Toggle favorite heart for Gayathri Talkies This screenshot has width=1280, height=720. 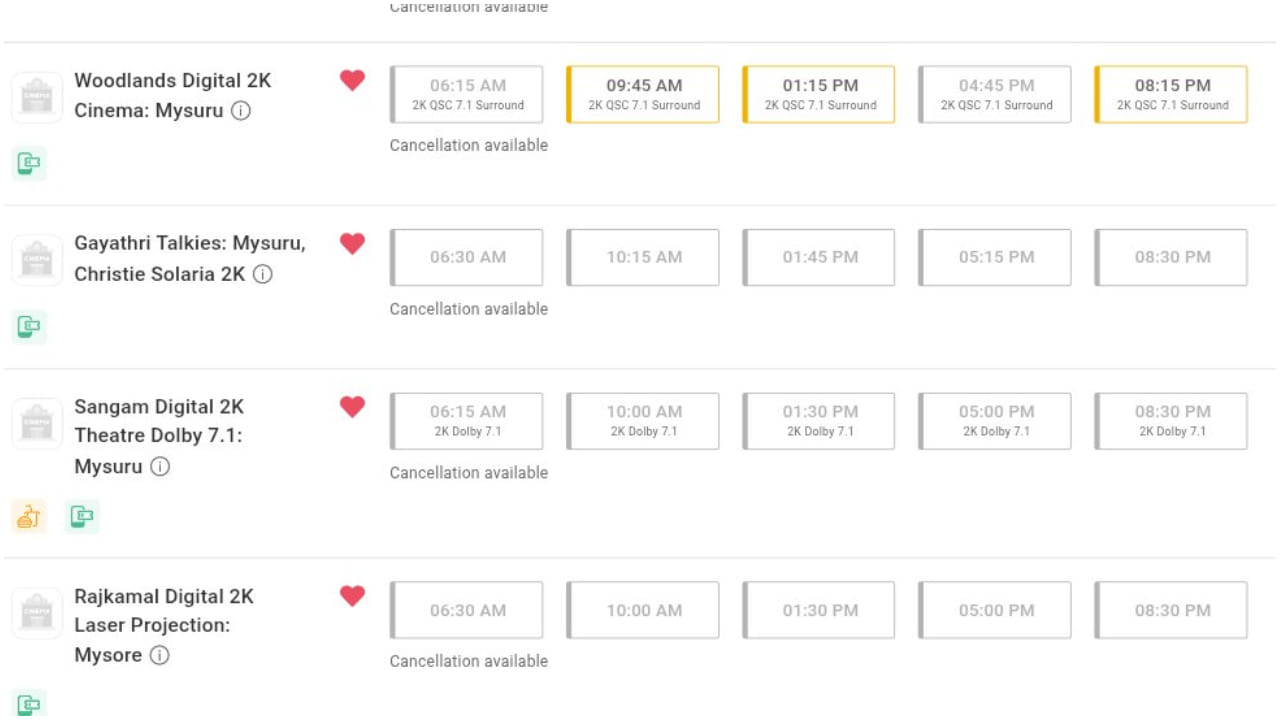pos(352,243)
